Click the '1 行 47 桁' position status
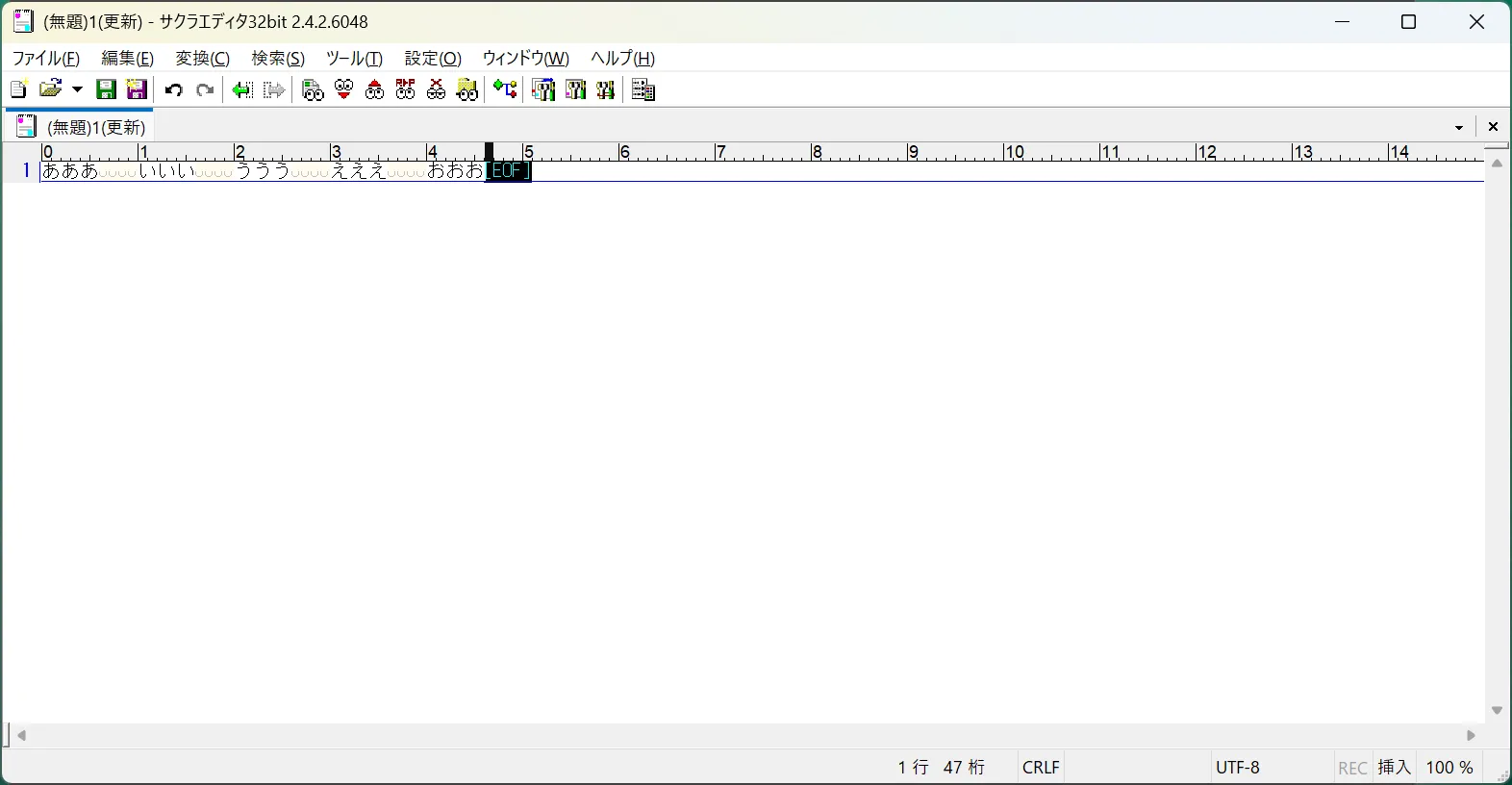1512x785 pixels. 942,768
